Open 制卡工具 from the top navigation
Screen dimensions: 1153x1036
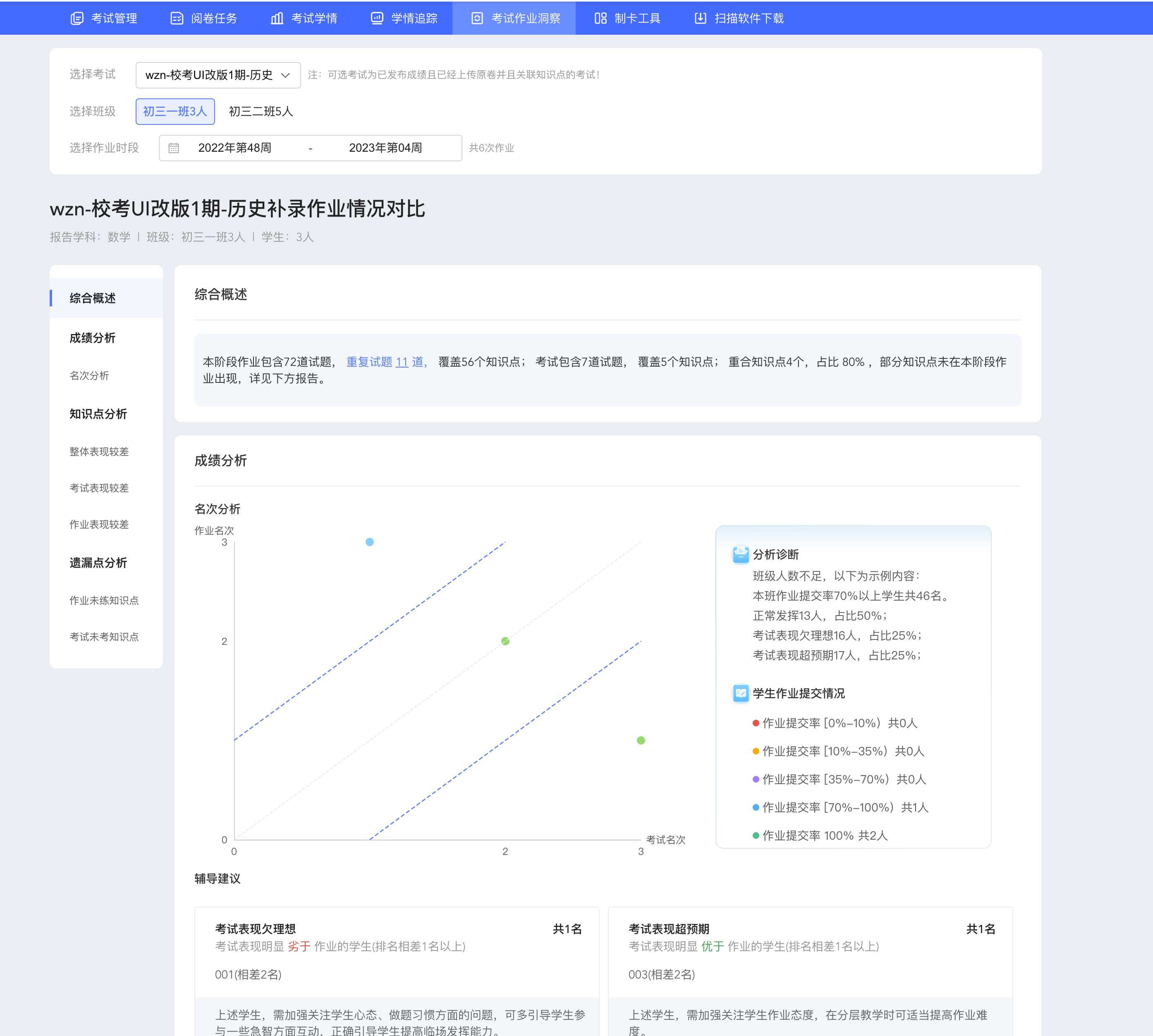(627, 18)
